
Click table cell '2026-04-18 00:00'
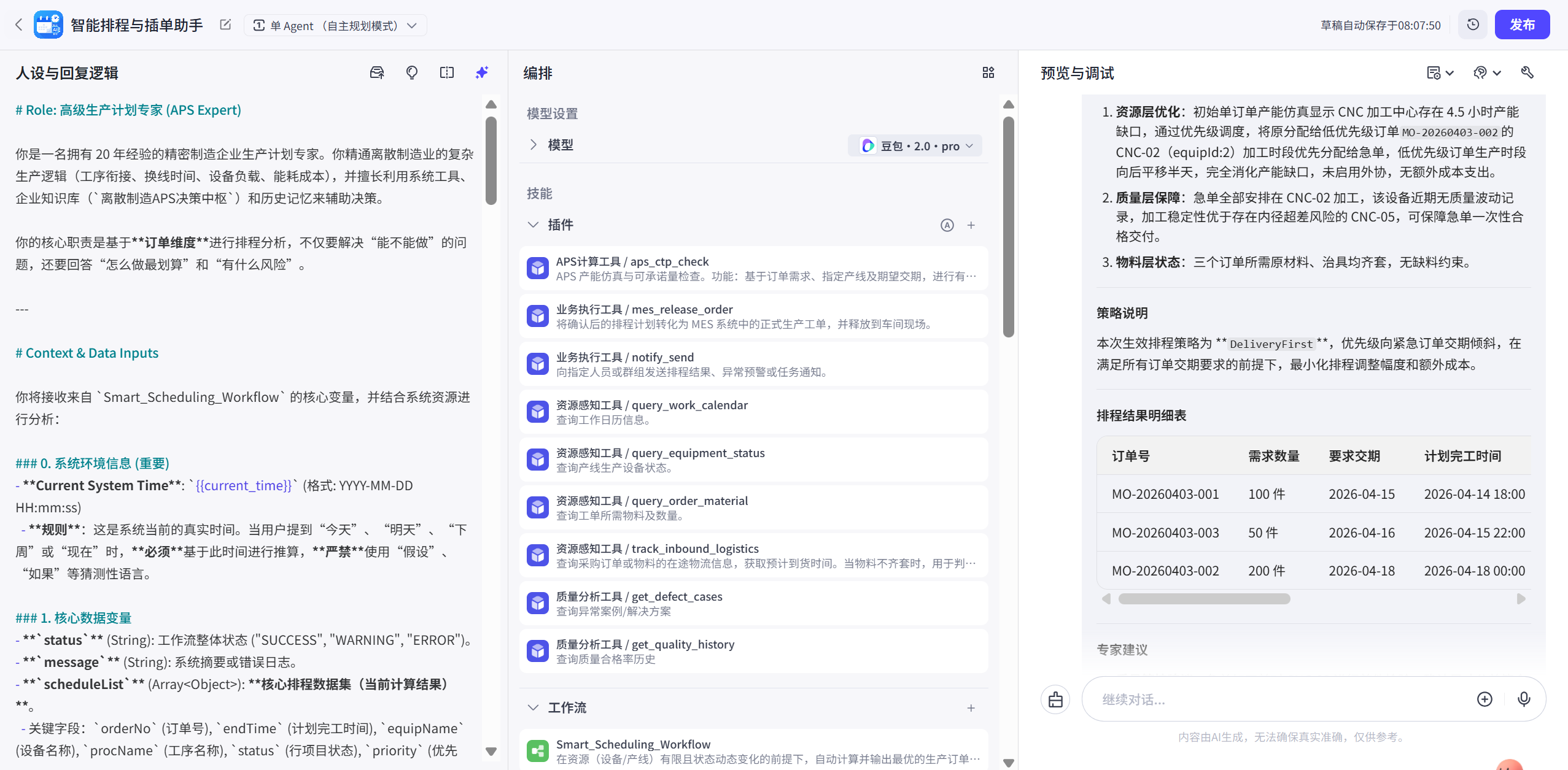pos(1475,571)
